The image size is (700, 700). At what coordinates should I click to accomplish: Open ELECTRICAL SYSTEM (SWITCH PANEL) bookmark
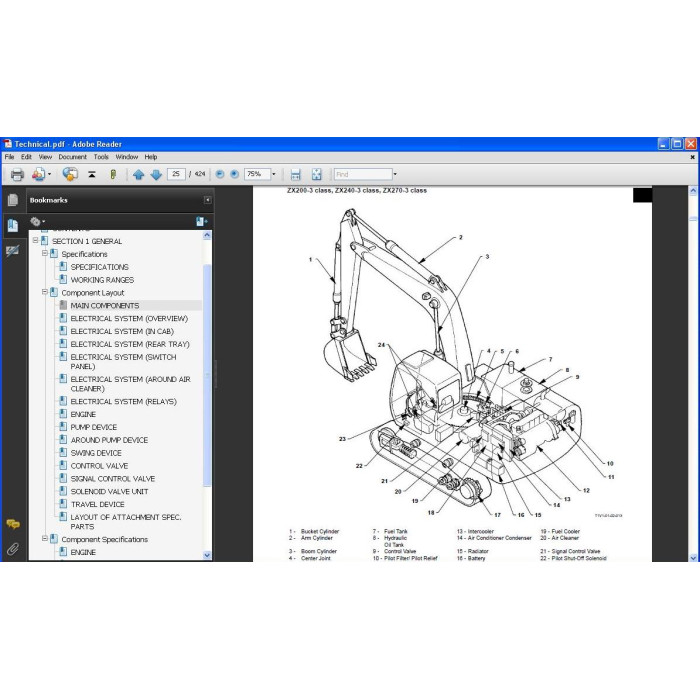(124, 362)
